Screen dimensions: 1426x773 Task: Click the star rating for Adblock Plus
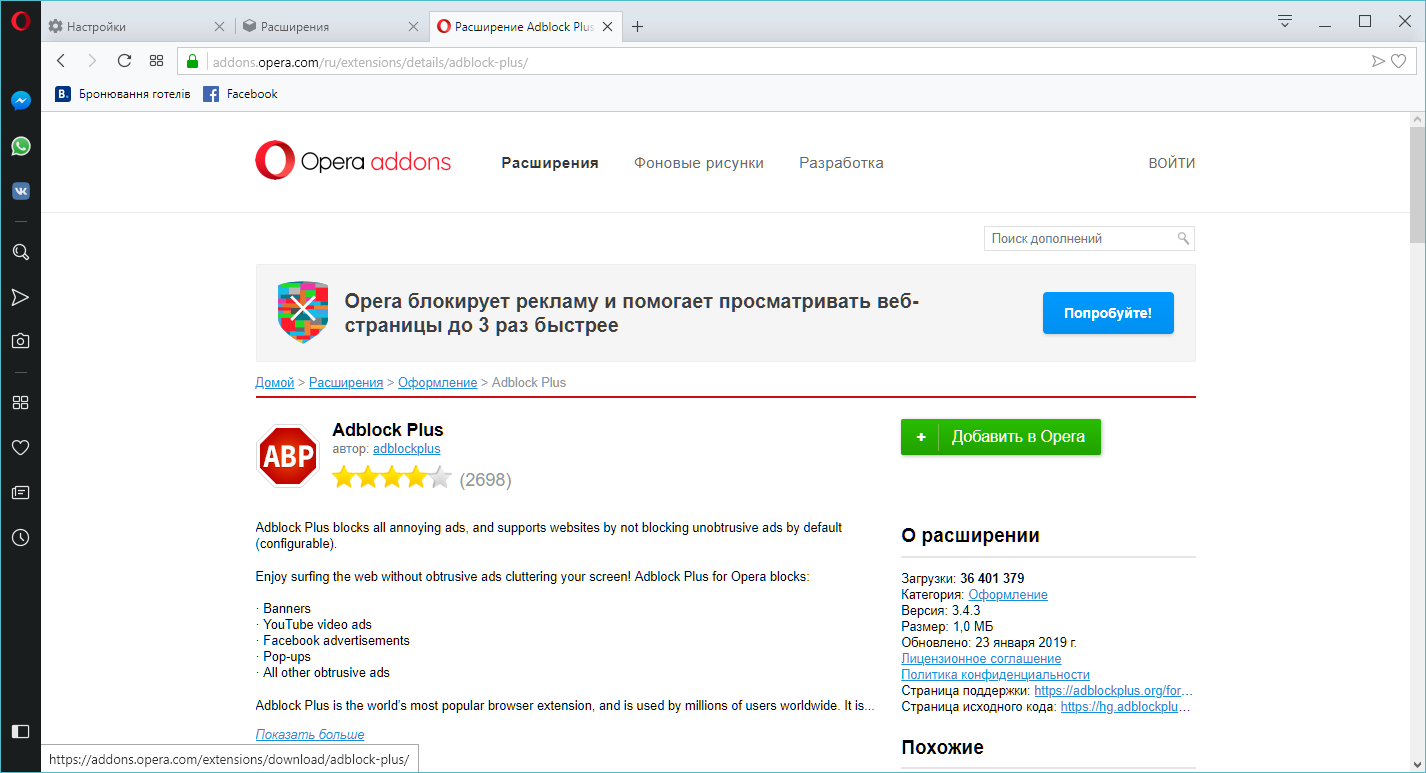pos(392,477)
